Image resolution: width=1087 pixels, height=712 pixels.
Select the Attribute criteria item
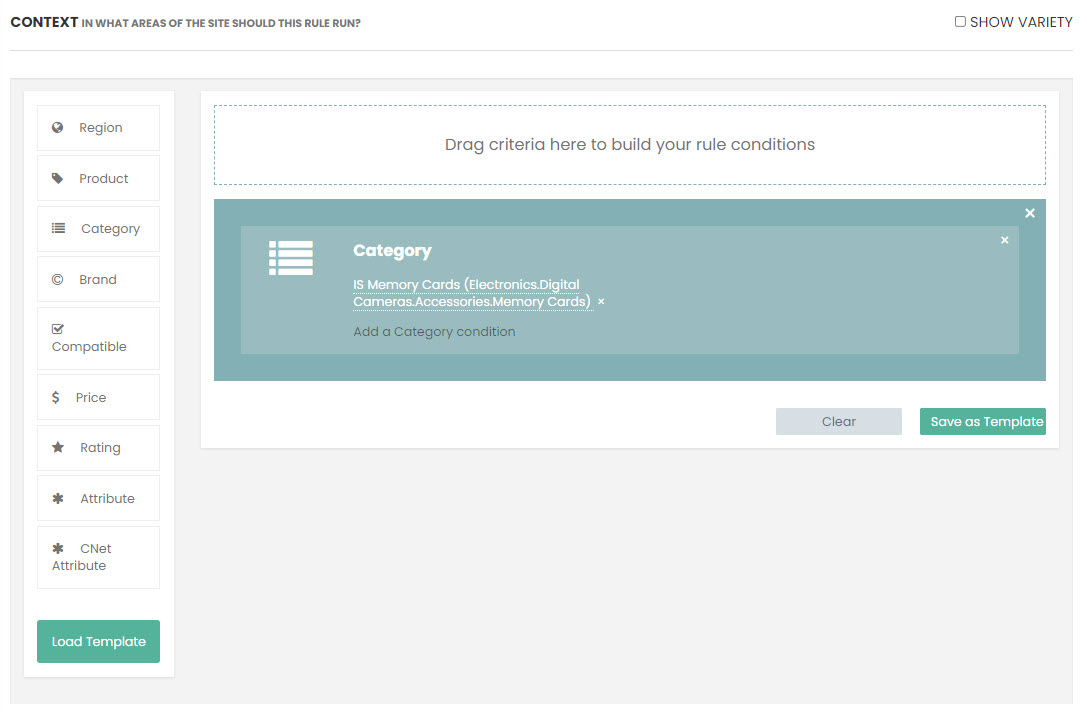point(98,498)
